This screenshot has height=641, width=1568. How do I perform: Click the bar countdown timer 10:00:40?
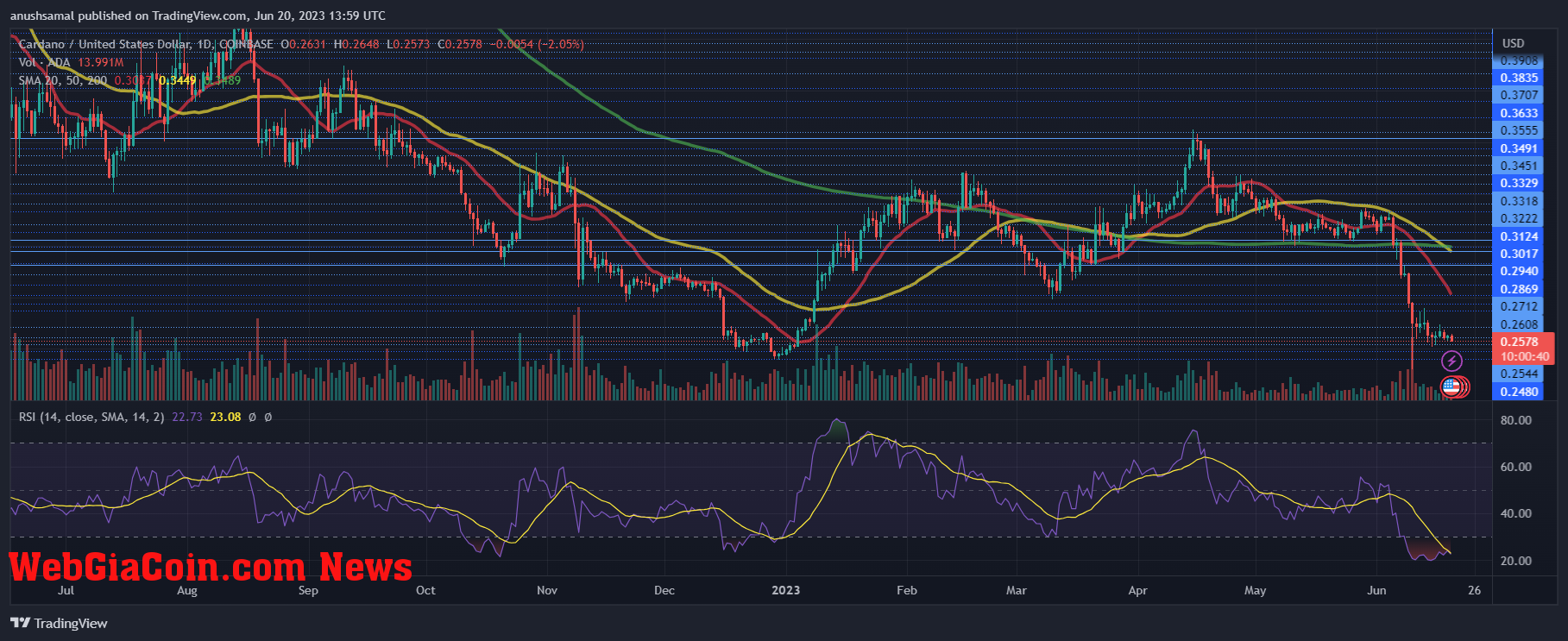point(1524,356)
